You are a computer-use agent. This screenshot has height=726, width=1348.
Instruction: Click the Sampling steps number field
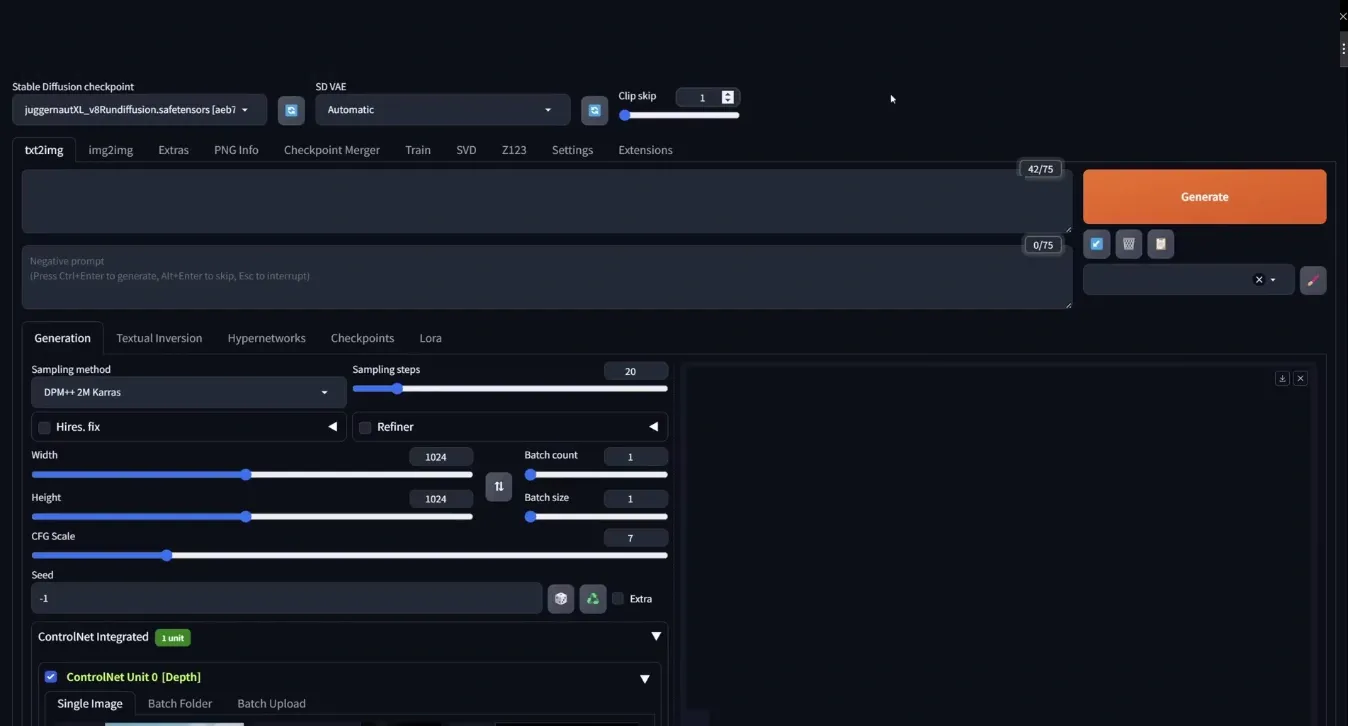pyautogui.click(x=636, y=371)
